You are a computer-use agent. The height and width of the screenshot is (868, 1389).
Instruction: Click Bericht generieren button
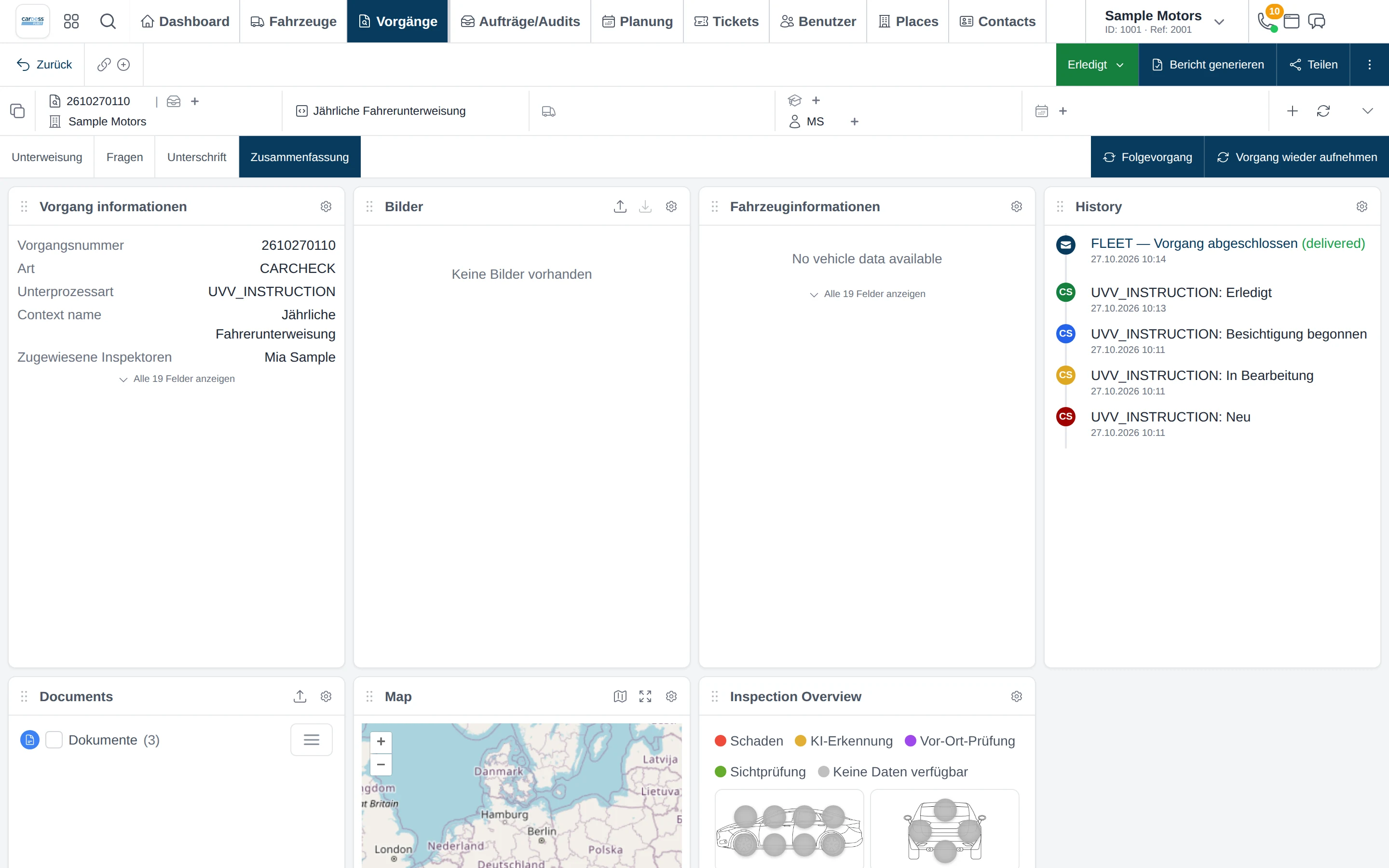[x=1207, y=64]
